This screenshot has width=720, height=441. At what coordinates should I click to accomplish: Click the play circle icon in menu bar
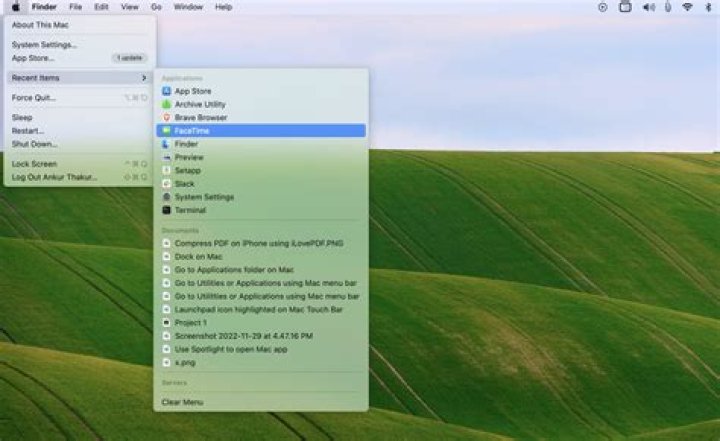tap(602, 7)
